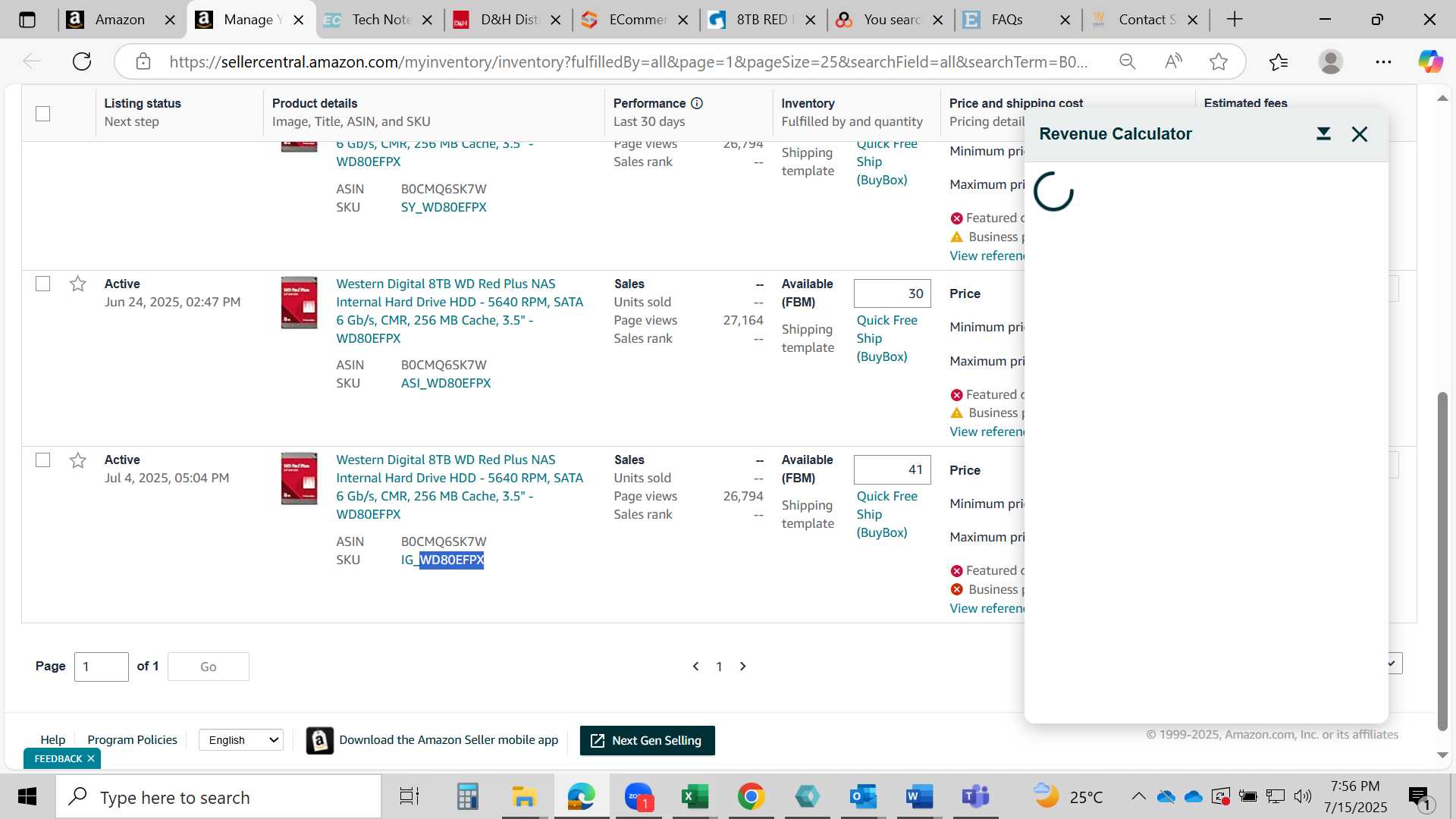Viewport: 1456px width, 819px height.
Task: Click the volume speaker icon
Action: point(1303,796)
